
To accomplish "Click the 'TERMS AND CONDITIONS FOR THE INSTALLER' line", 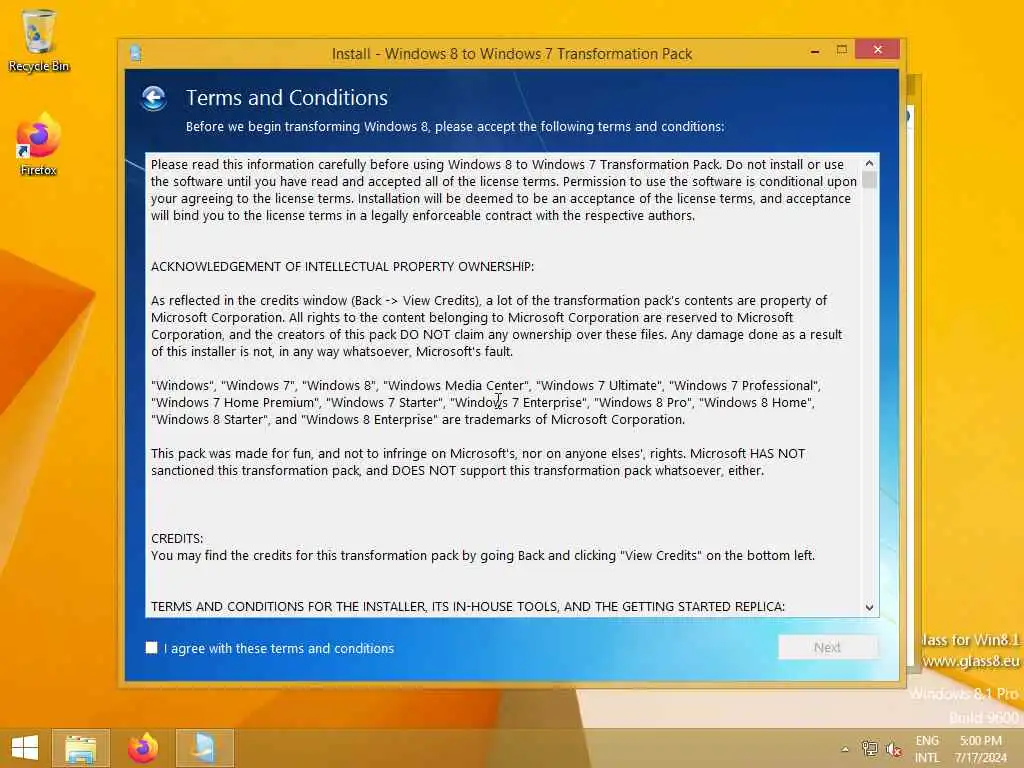I will (x=468, y=607).
